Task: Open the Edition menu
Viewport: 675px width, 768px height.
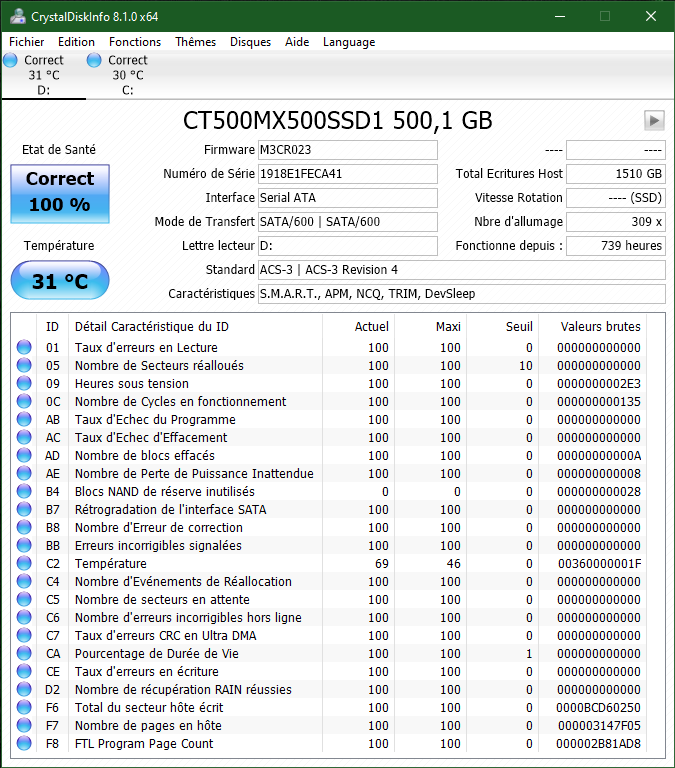Action: point(76,42)
